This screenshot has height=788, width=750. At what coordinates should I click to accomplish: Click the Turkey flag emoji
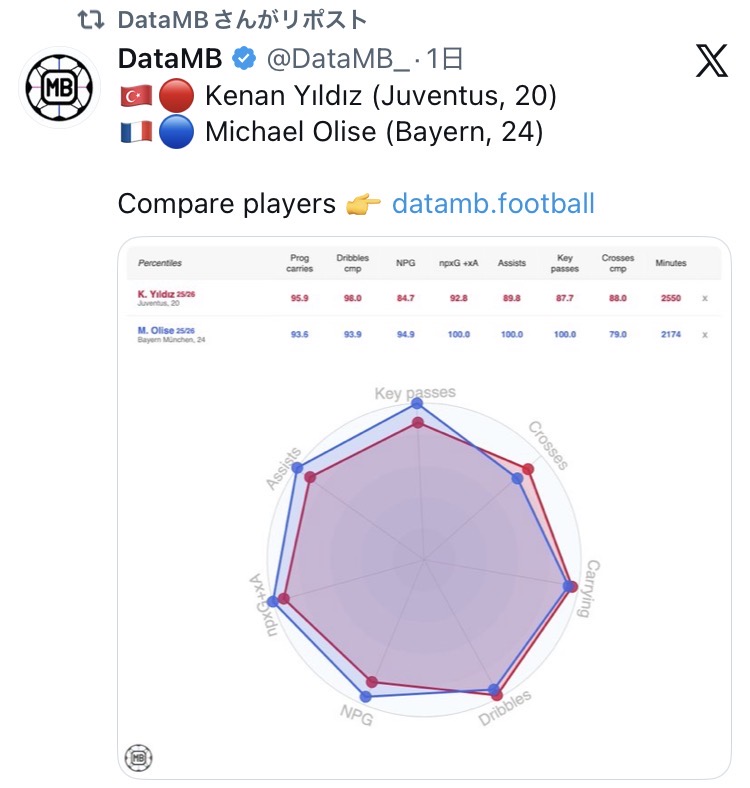[x=136, y=97]
